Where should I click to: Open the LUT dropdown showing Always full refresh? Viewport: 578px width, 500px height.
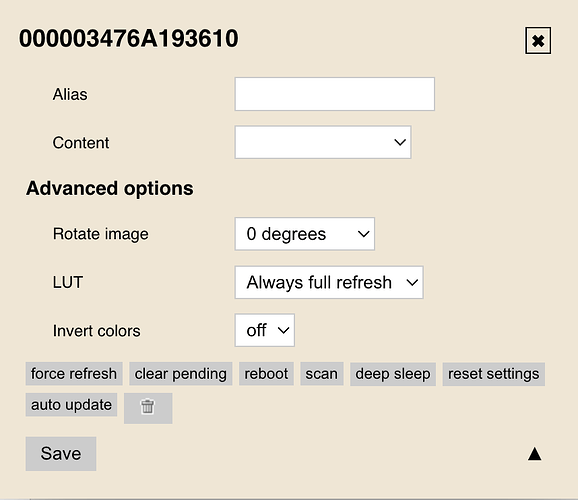coord(329,282)
